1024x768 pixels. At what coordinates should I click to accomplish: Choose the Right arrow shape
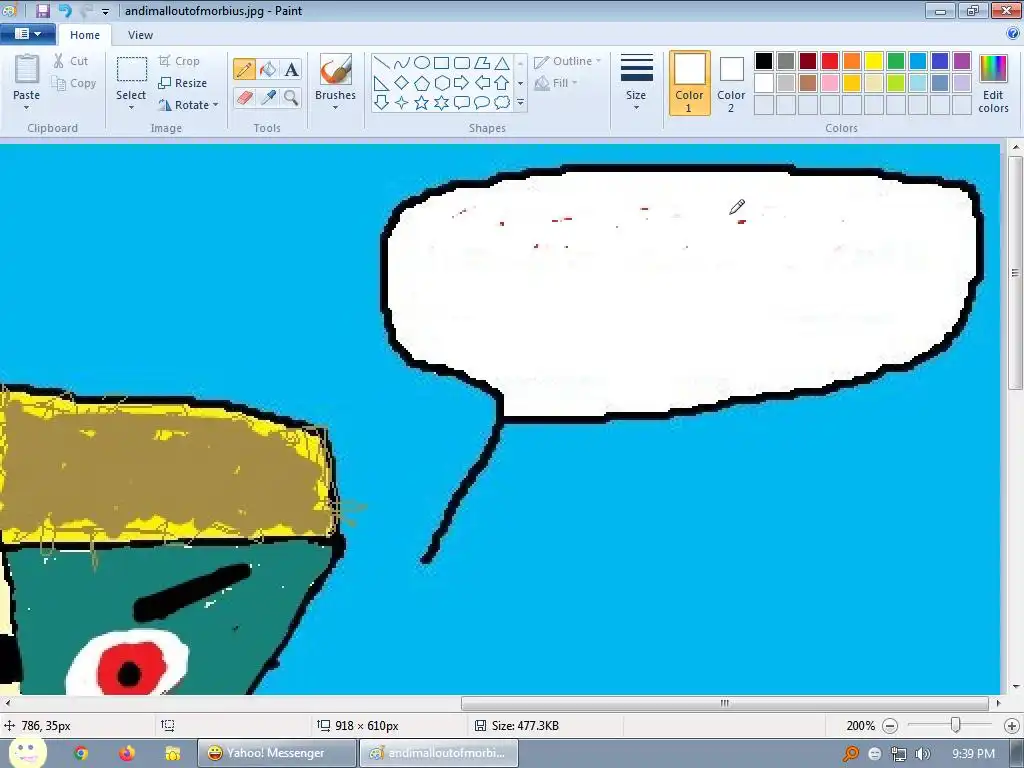tap(462, 83)
